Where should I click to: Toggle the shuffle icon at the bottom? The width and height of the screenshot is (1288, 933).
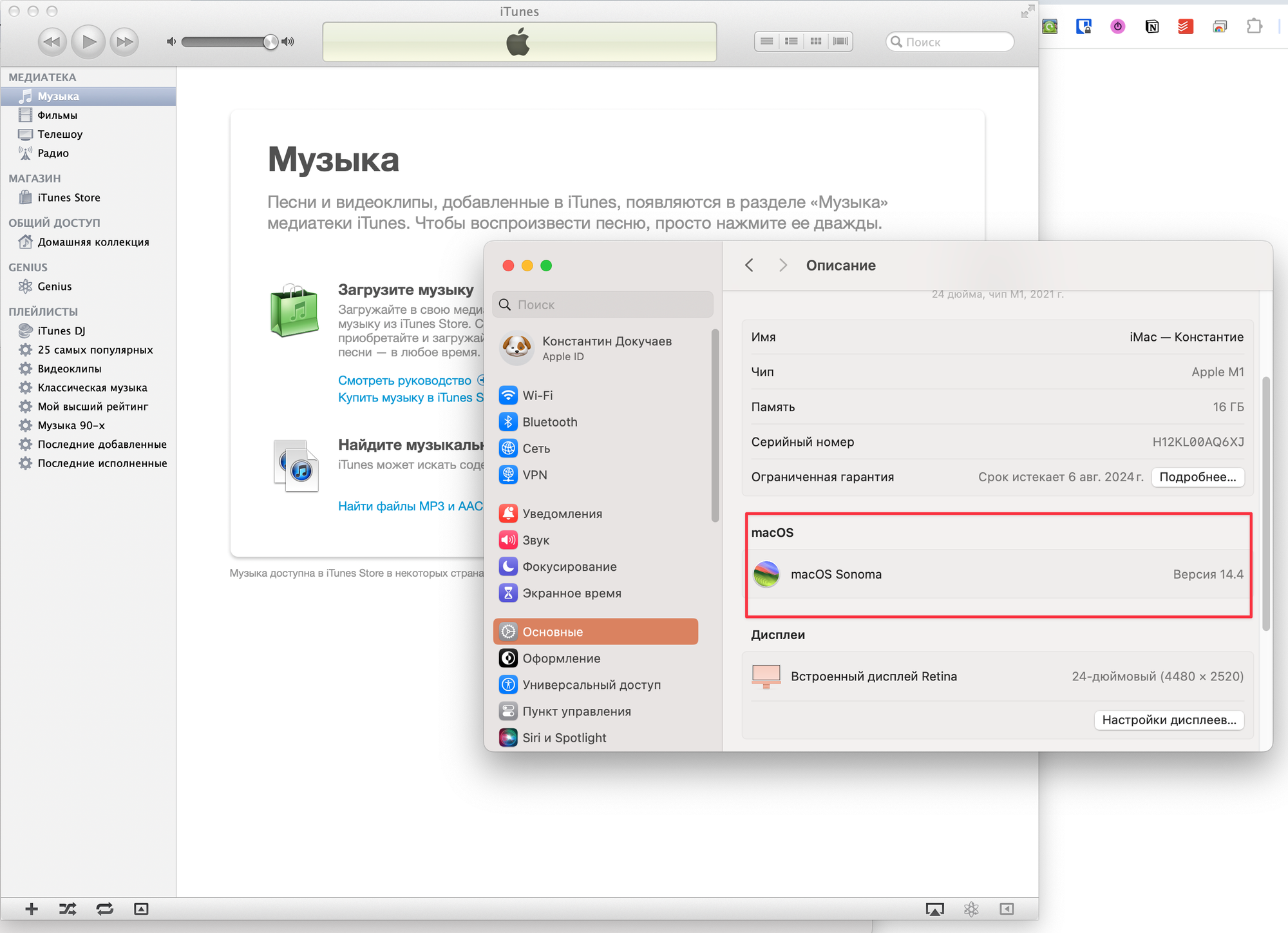[x=68, y=909]
